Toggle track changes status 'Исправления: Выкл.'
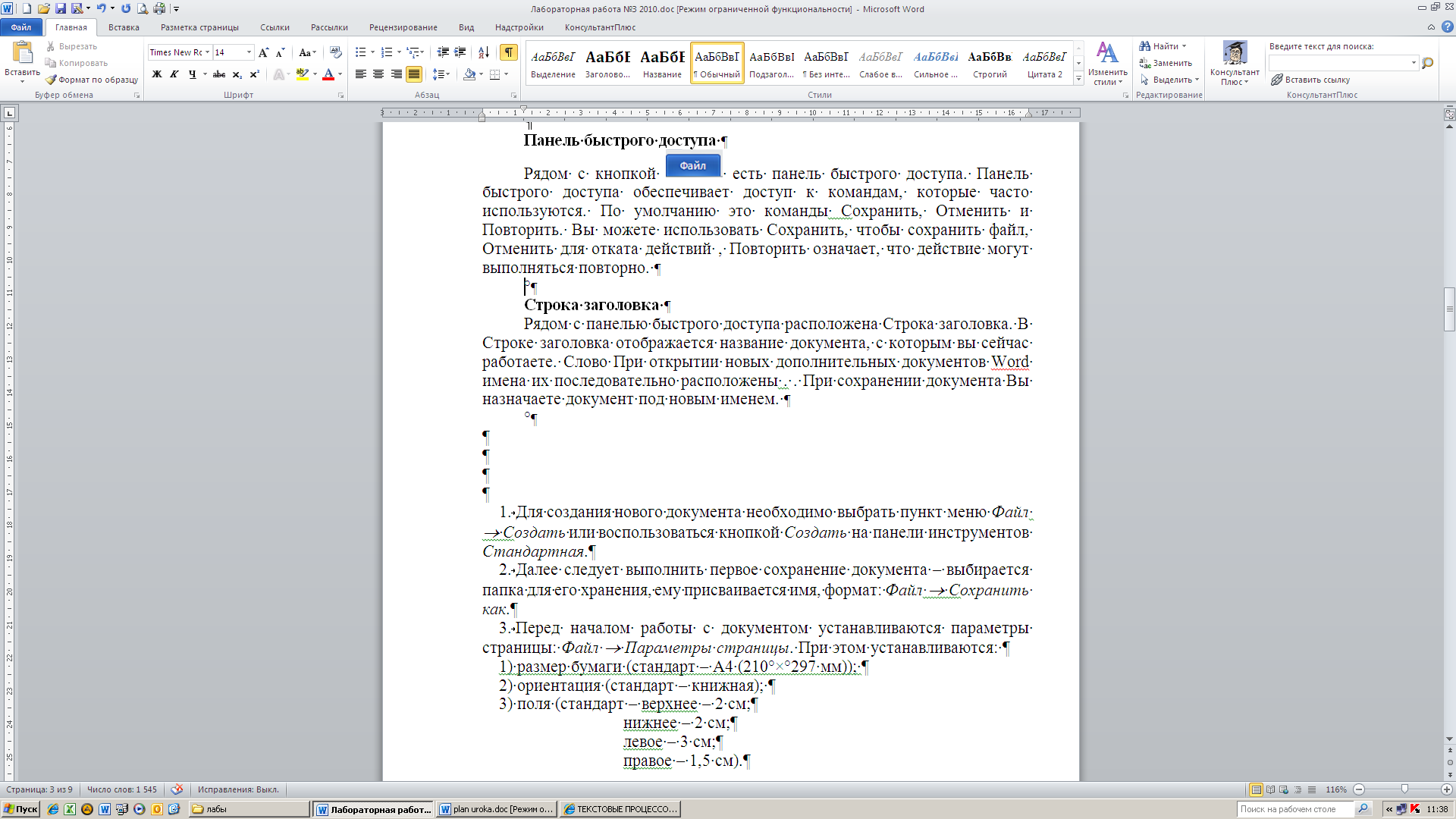 click(x=238, y=789)
